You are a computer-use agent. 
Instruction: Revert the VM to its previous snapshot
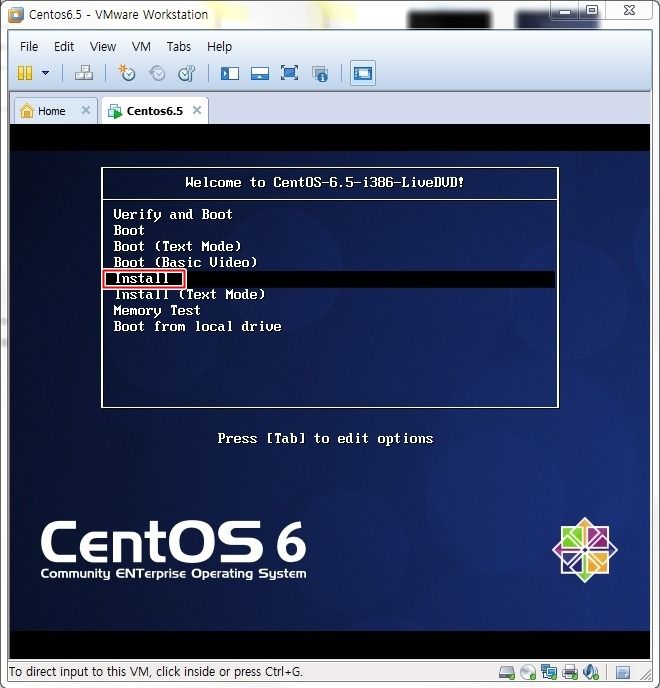point(157,73)
